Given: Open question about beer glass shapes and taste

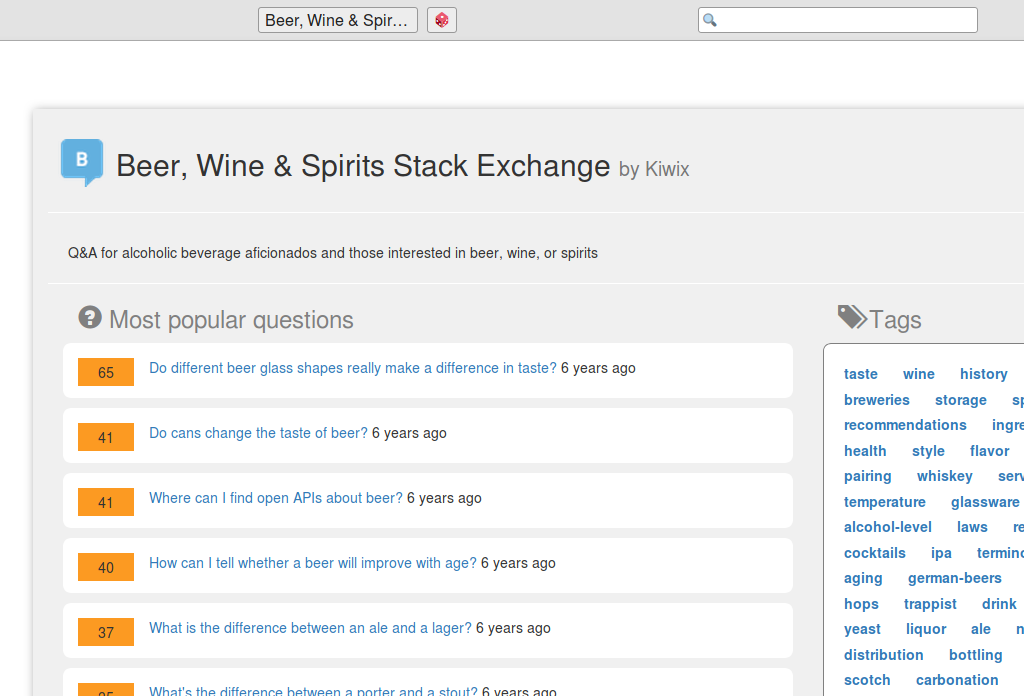Looking at the screenshot, I should tap(353, 368).
